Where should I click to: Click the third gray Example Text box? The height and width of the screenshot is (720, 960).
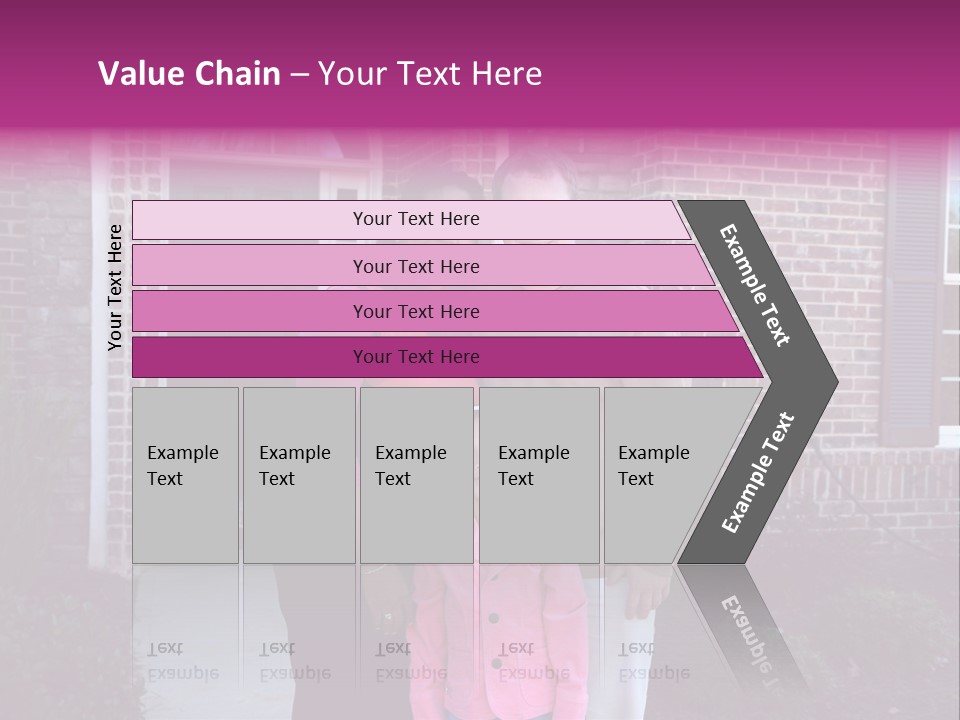(x=415, y=475)
